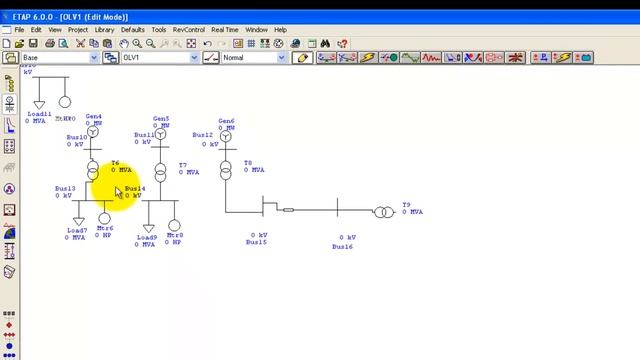Click the Paste clipboard icon
The width and height of the screenshot is (640, 360).
107,43
